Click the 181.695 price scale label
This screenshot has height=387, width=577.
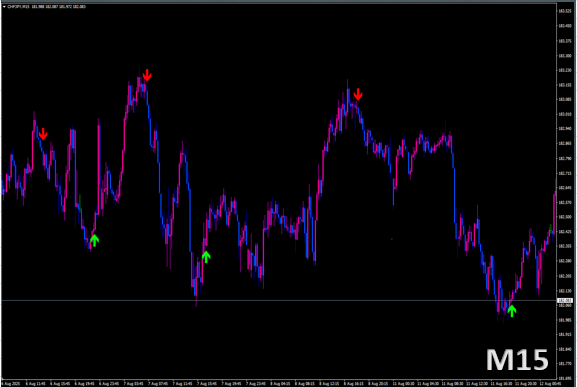(x=565, y=378)
